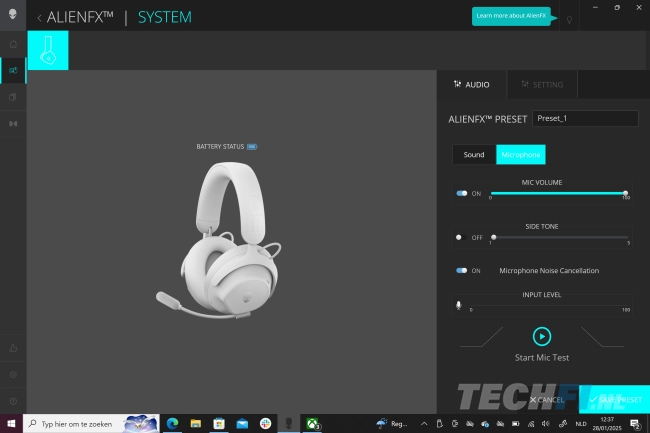Open the fusion icon in the sidebar
The width and height of the screenshot is (650, 433).
[13, 124]
